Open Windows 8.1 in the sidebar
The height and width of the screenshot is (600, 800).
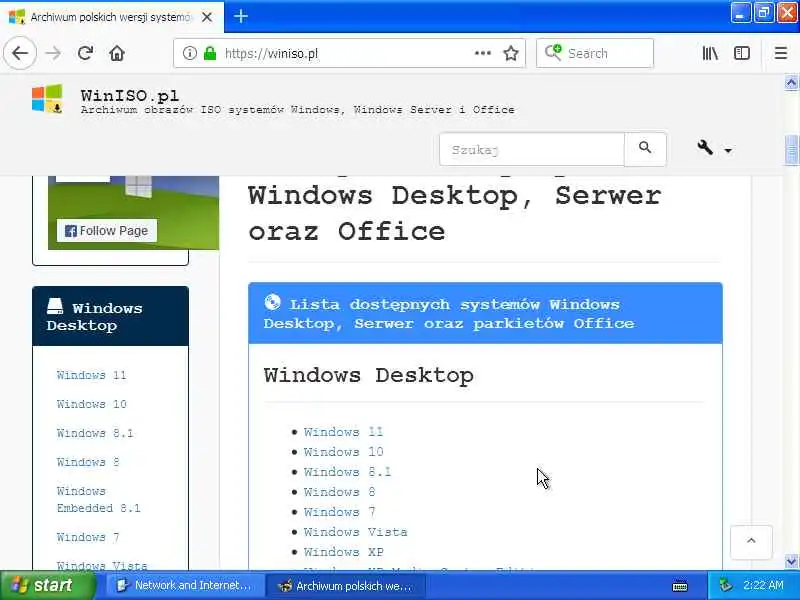point(95,433)
